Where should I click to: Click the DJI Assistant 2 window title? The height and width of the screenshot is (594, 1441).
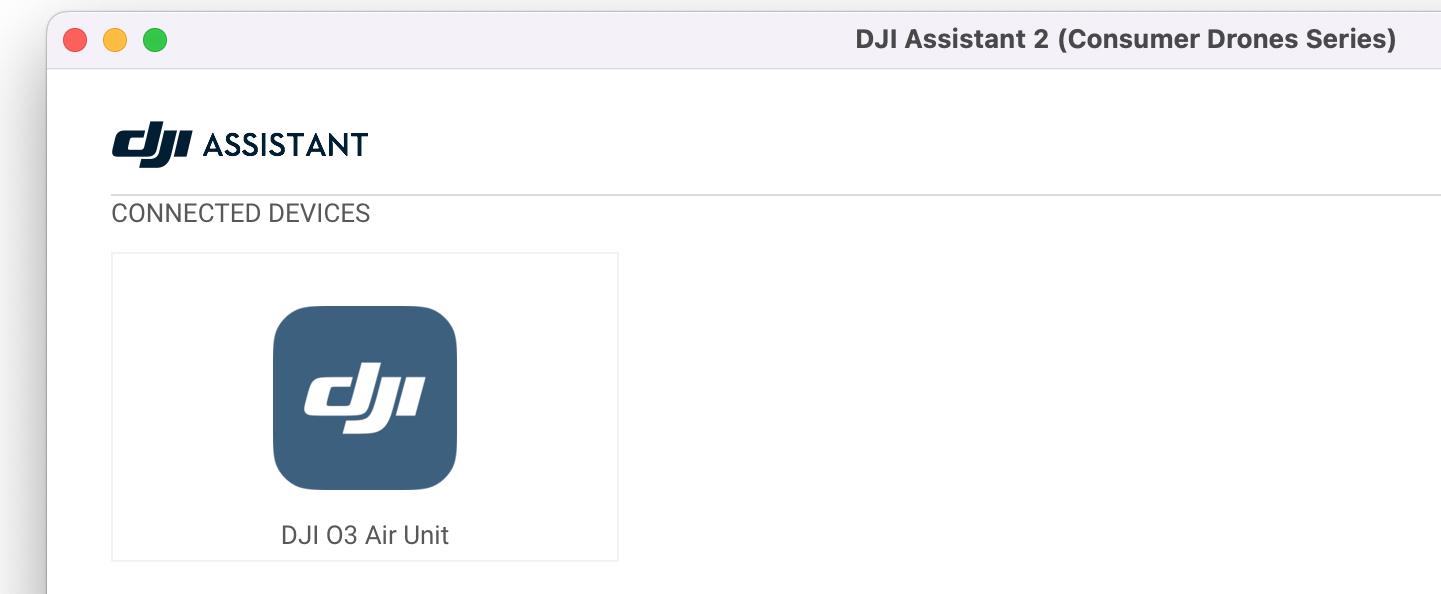(x=1126, y=40)
